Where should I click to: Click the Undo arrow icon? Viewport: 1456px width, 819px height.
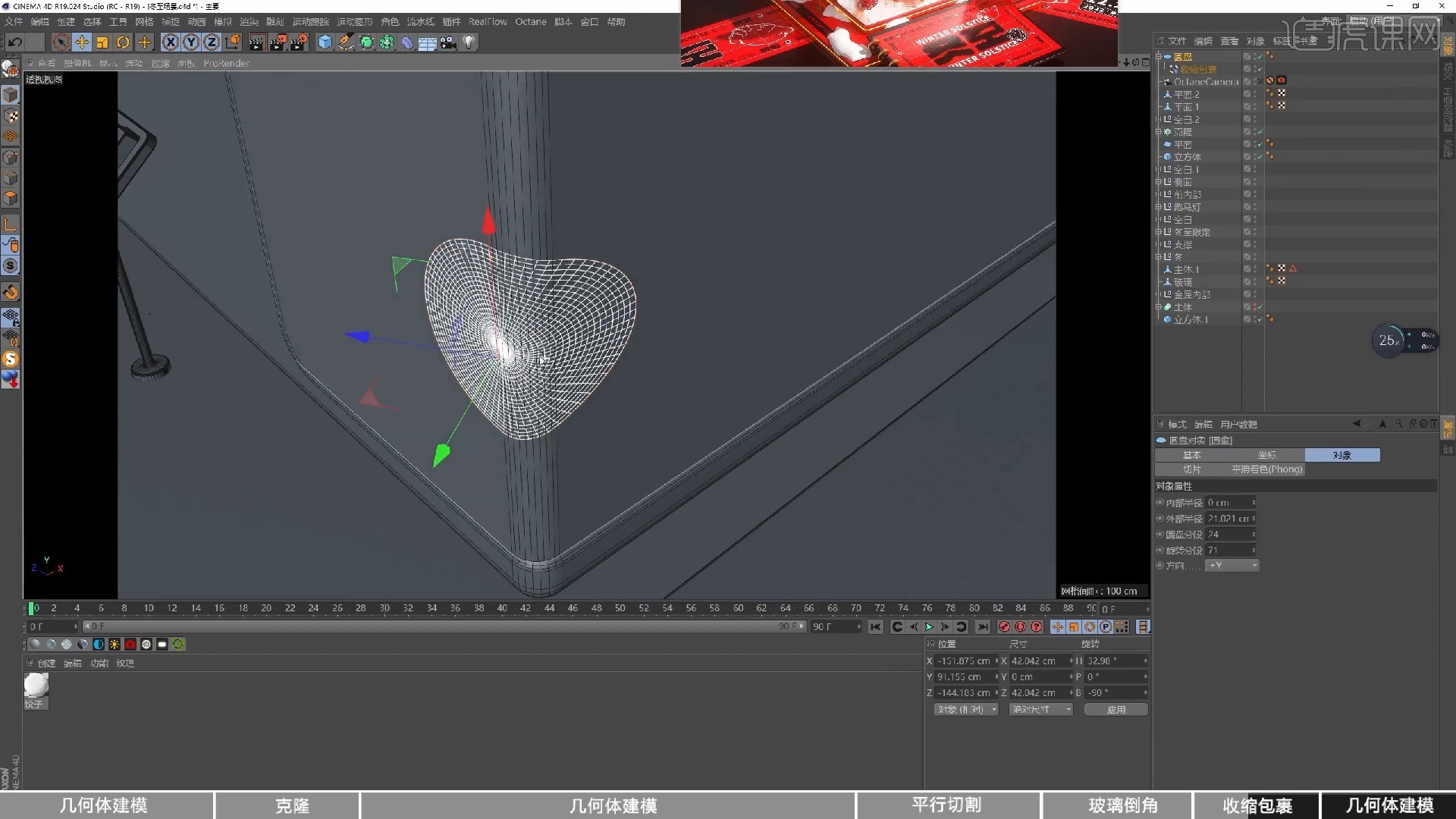click(x=15, y=42)
